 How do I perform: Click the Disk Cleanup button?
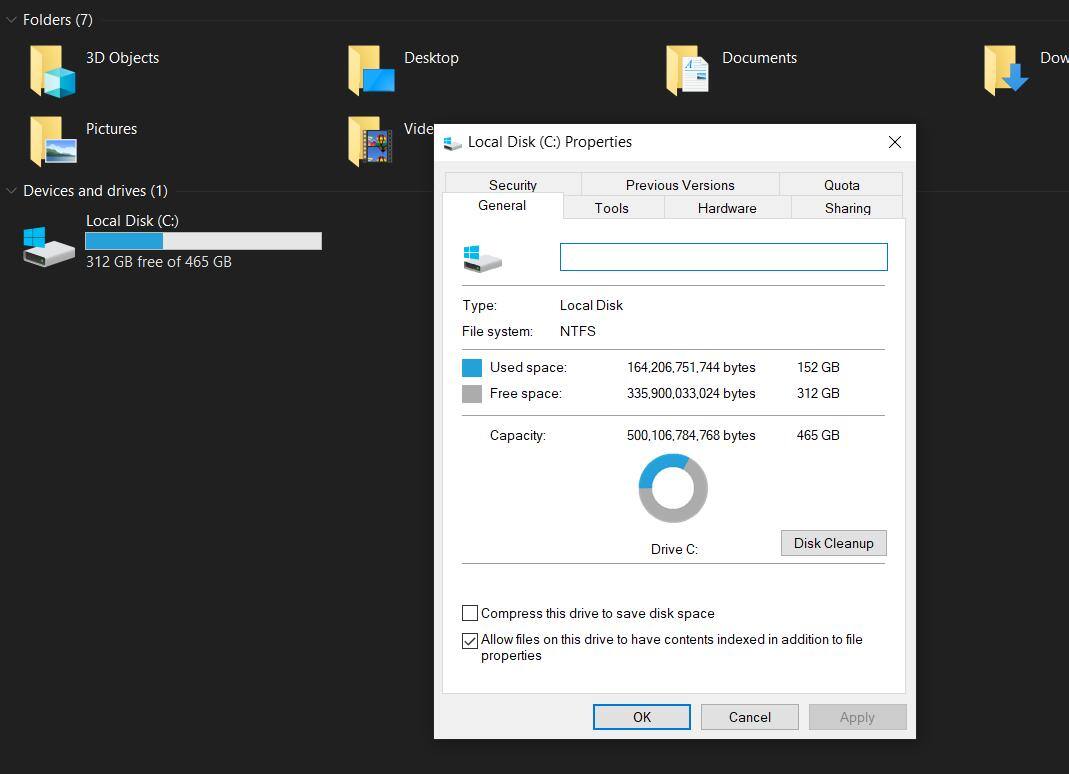pyautogui.click(x=834, y=543)
